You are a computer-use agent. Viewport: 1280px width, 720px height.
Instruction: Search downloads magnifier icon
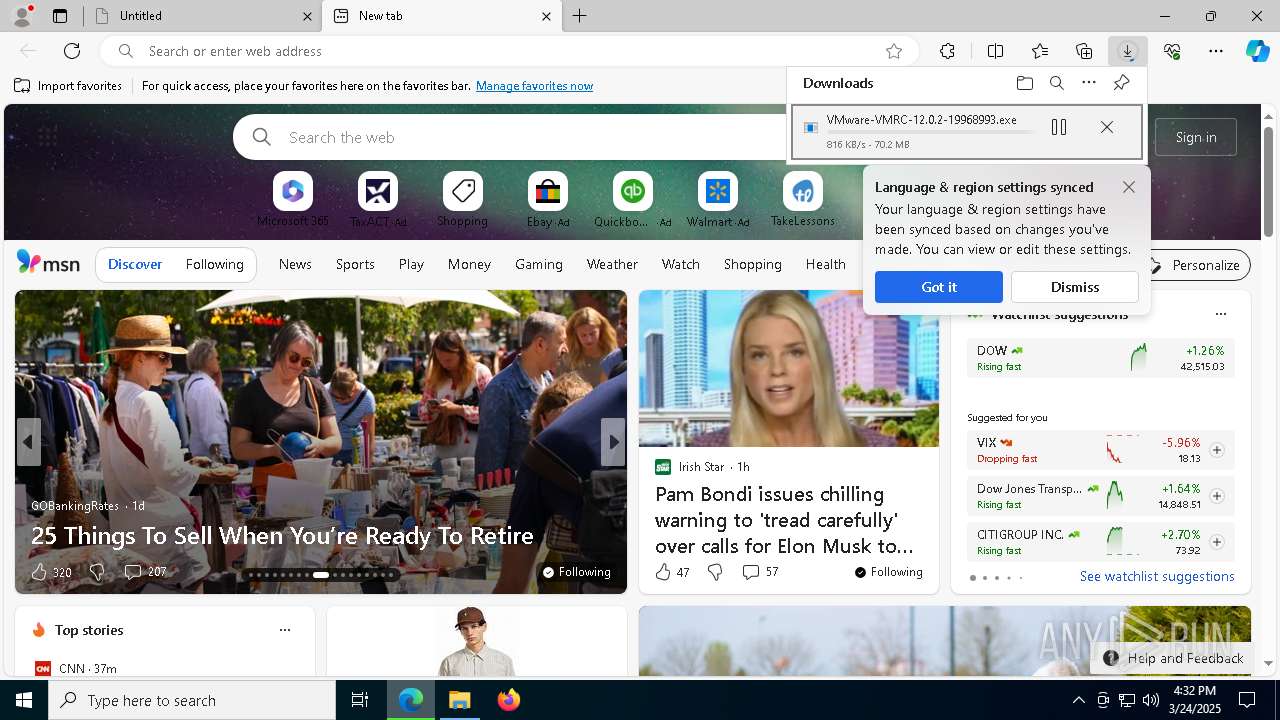click(x=1056, y=83)
